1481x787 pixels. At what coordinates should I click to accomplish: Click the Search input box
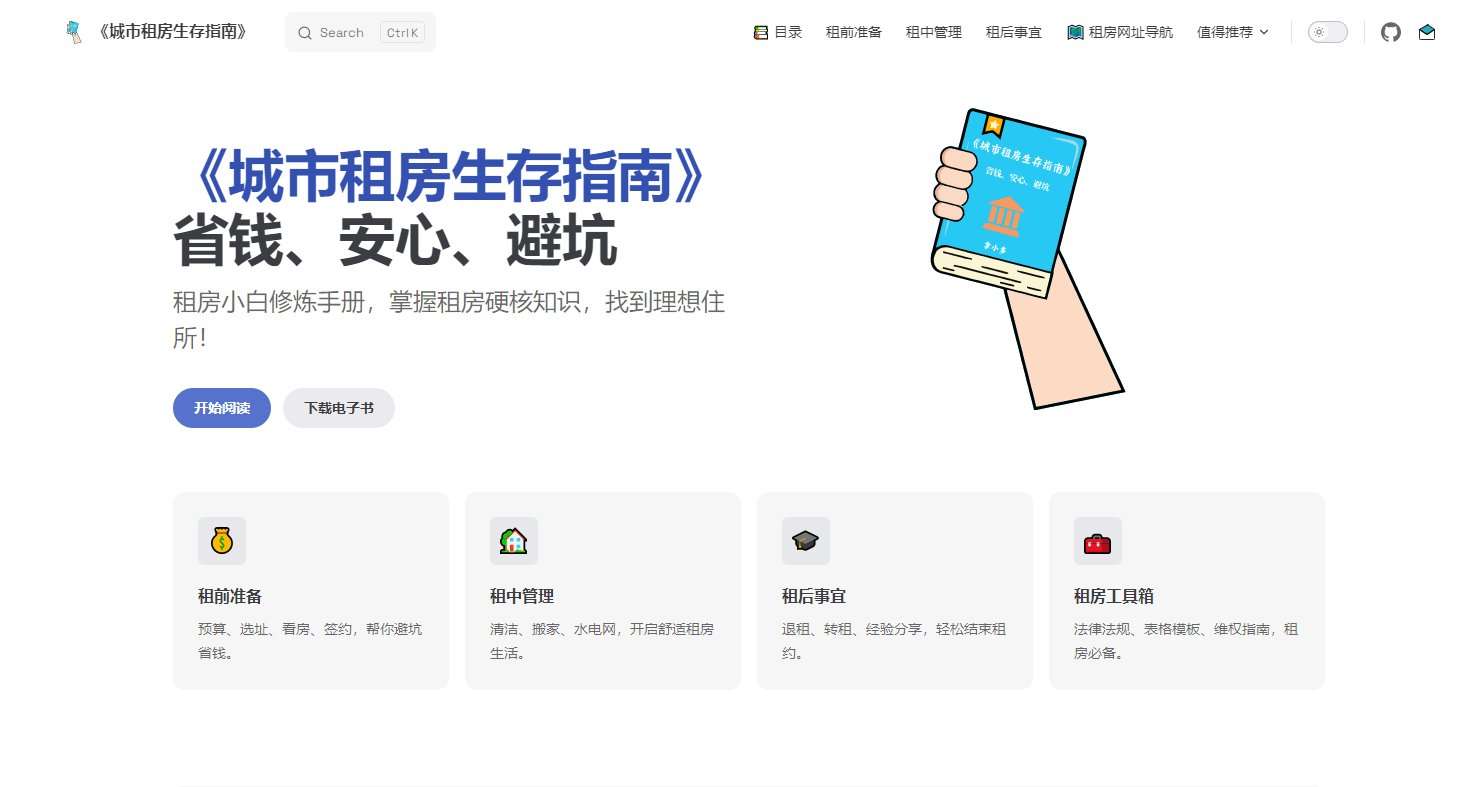[x=361, y=32]
